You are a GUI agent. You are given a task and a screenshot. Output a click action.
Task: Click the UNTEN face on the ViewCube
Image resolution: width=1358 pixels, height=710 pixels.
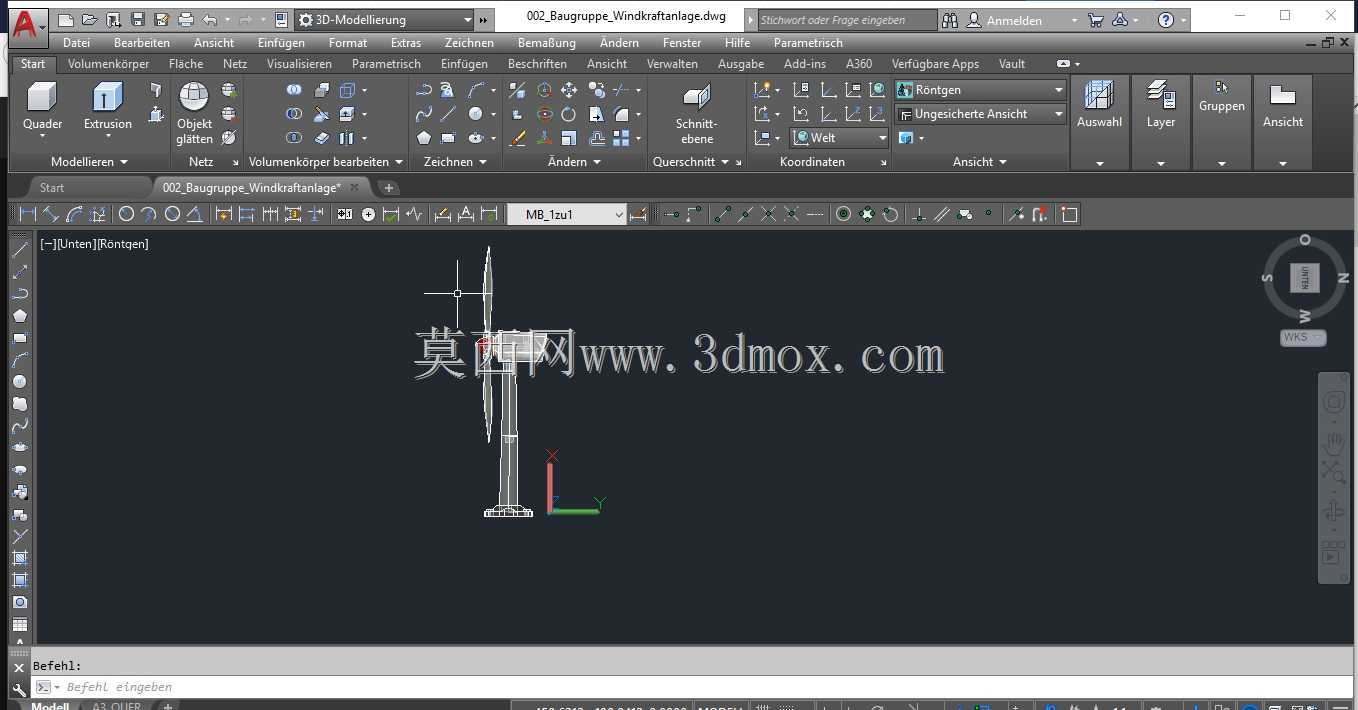[1305, 279]
